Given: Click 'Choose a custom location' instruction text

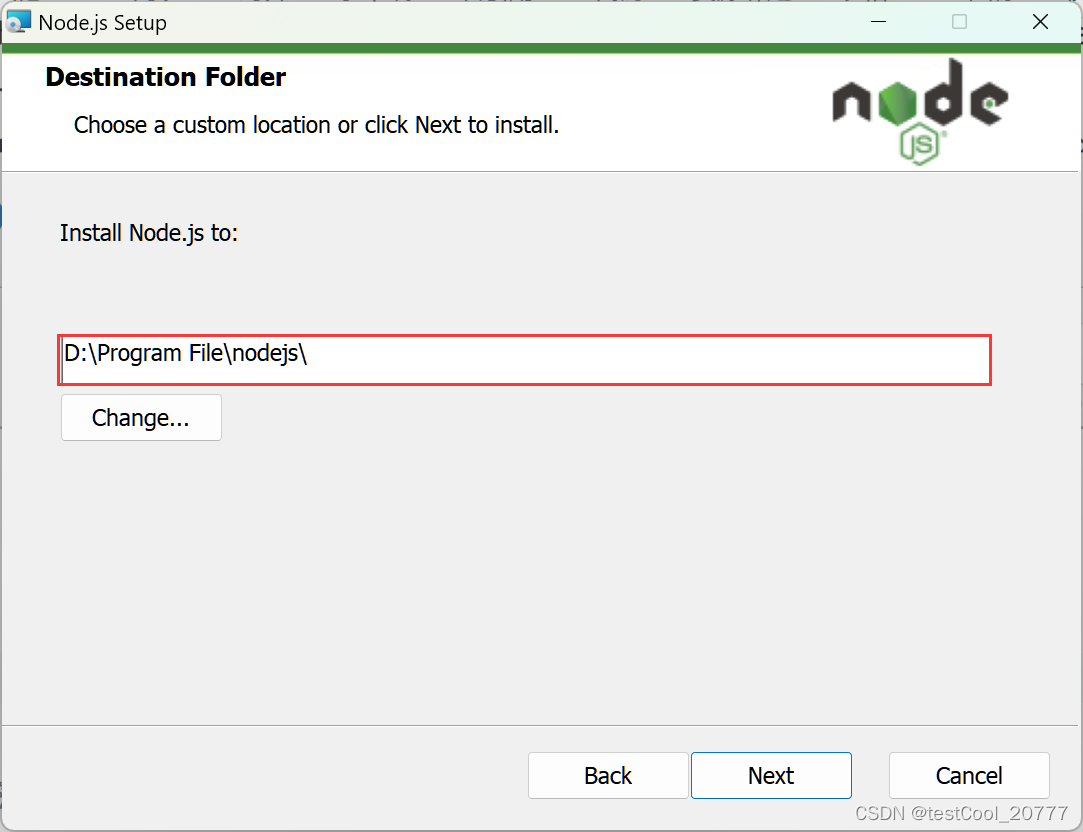Looking at the screenshot, I should coord(316,125).
